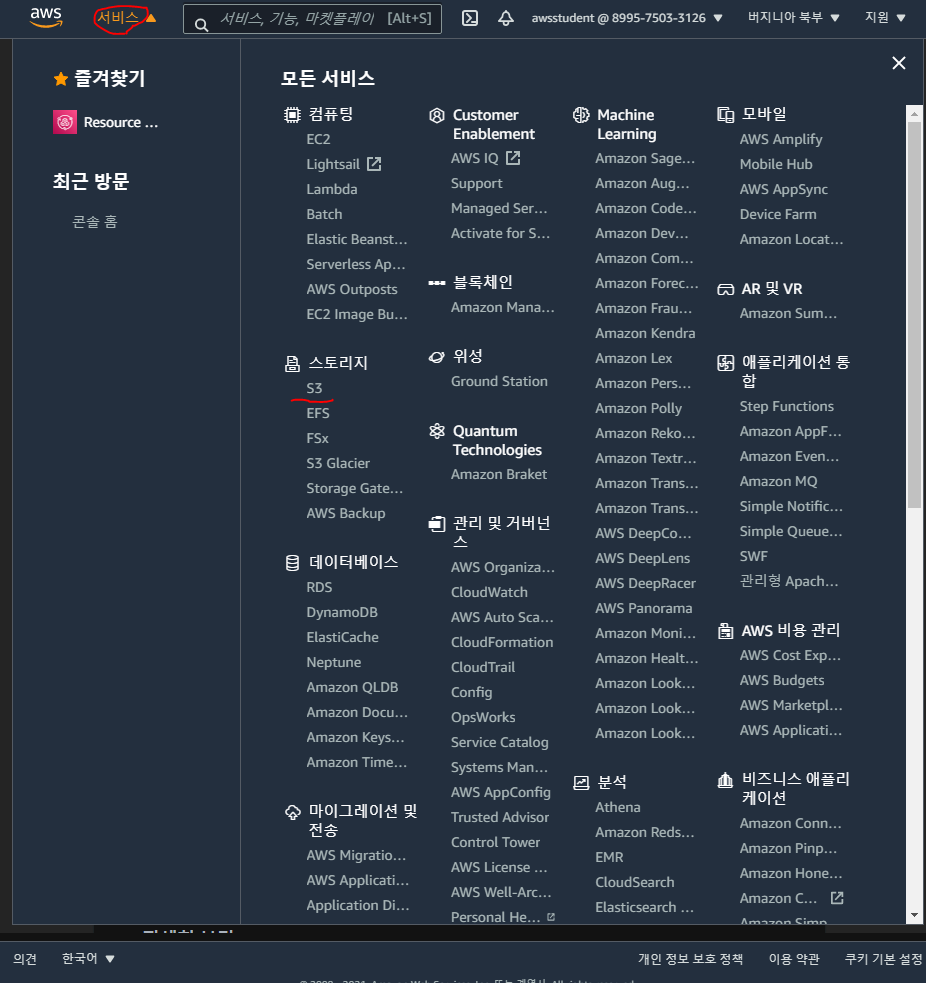926x983 pixels.
Task: Click the satellite category icon
Action: (436, 357)
